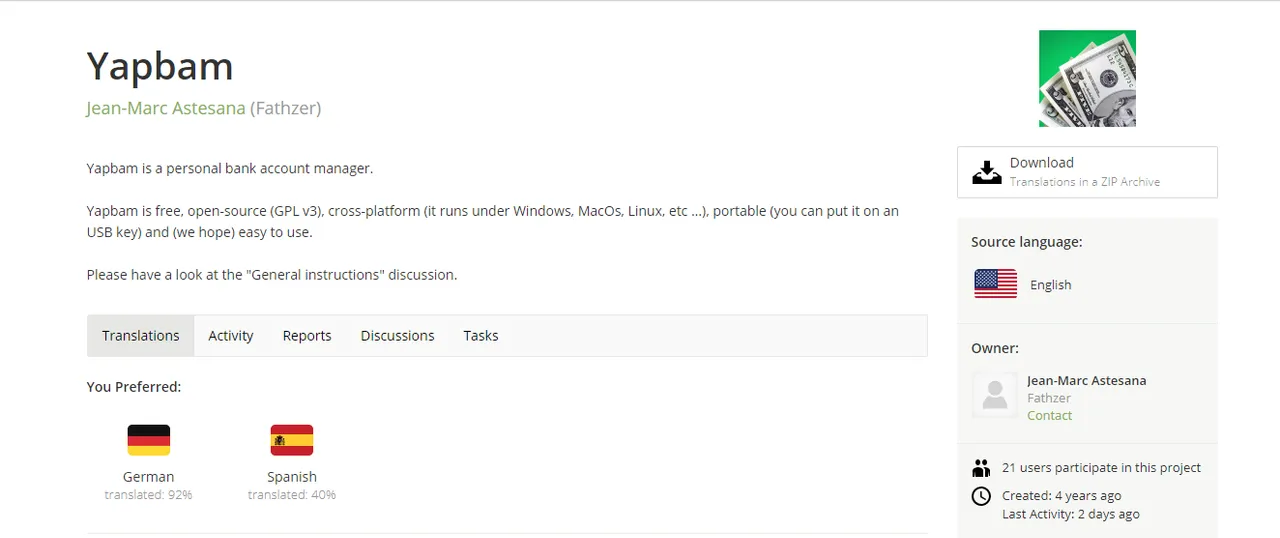The image size is (1280, 538).
Task: Switch to the Translations tab
Action: click(x=140, y=336)
